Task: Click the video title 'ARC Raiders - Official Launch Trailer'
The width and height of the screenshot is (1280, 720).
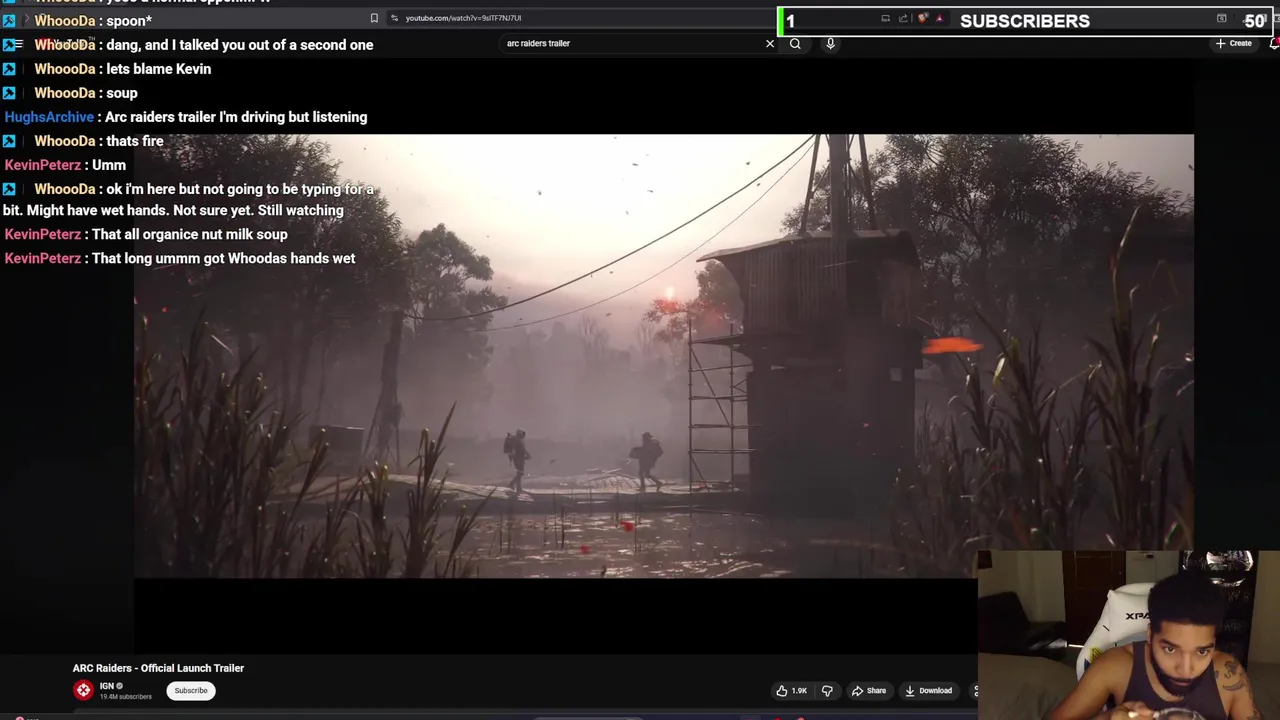Action: tap(158, 668)
